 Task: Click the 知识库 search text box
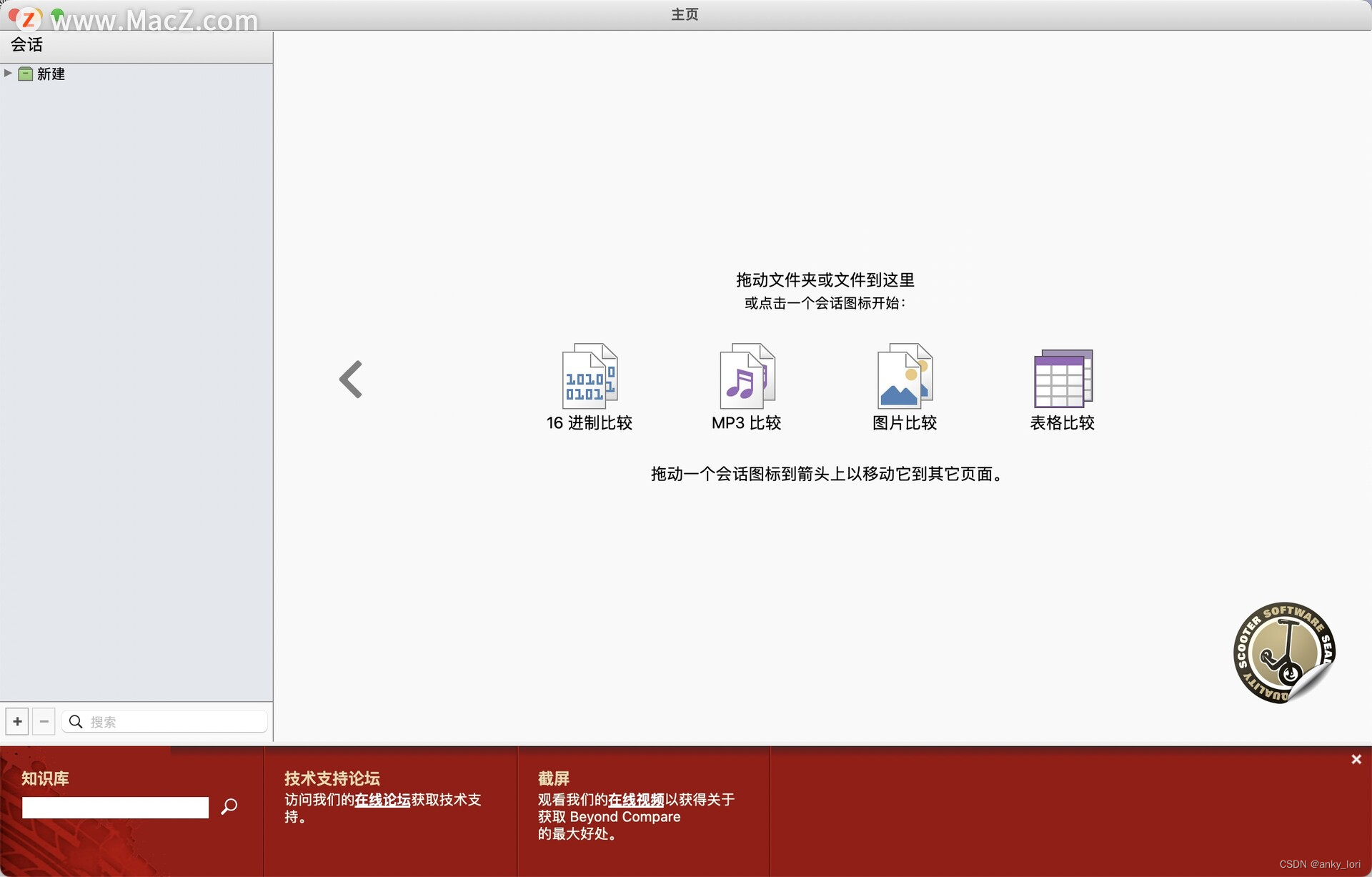click(x=115, y=808)
